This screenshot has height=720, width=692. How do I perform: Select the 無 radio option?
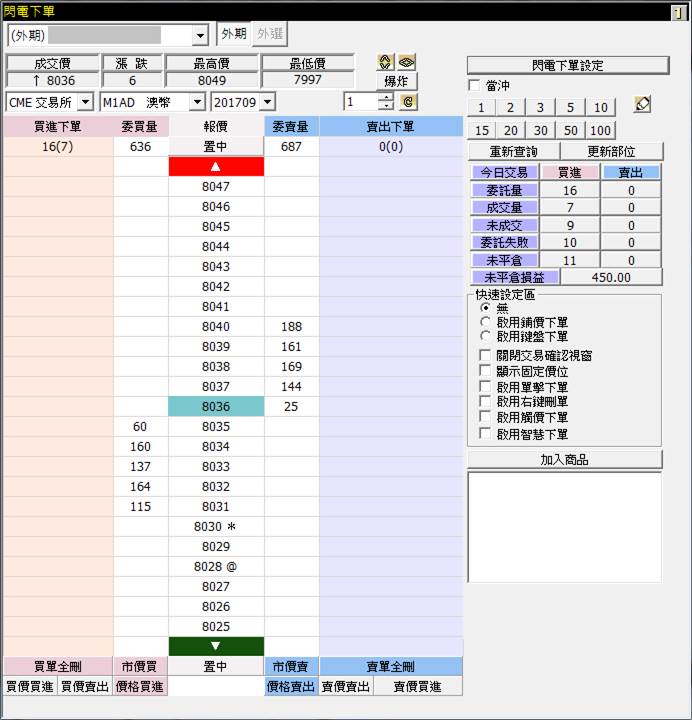(485, 307)
